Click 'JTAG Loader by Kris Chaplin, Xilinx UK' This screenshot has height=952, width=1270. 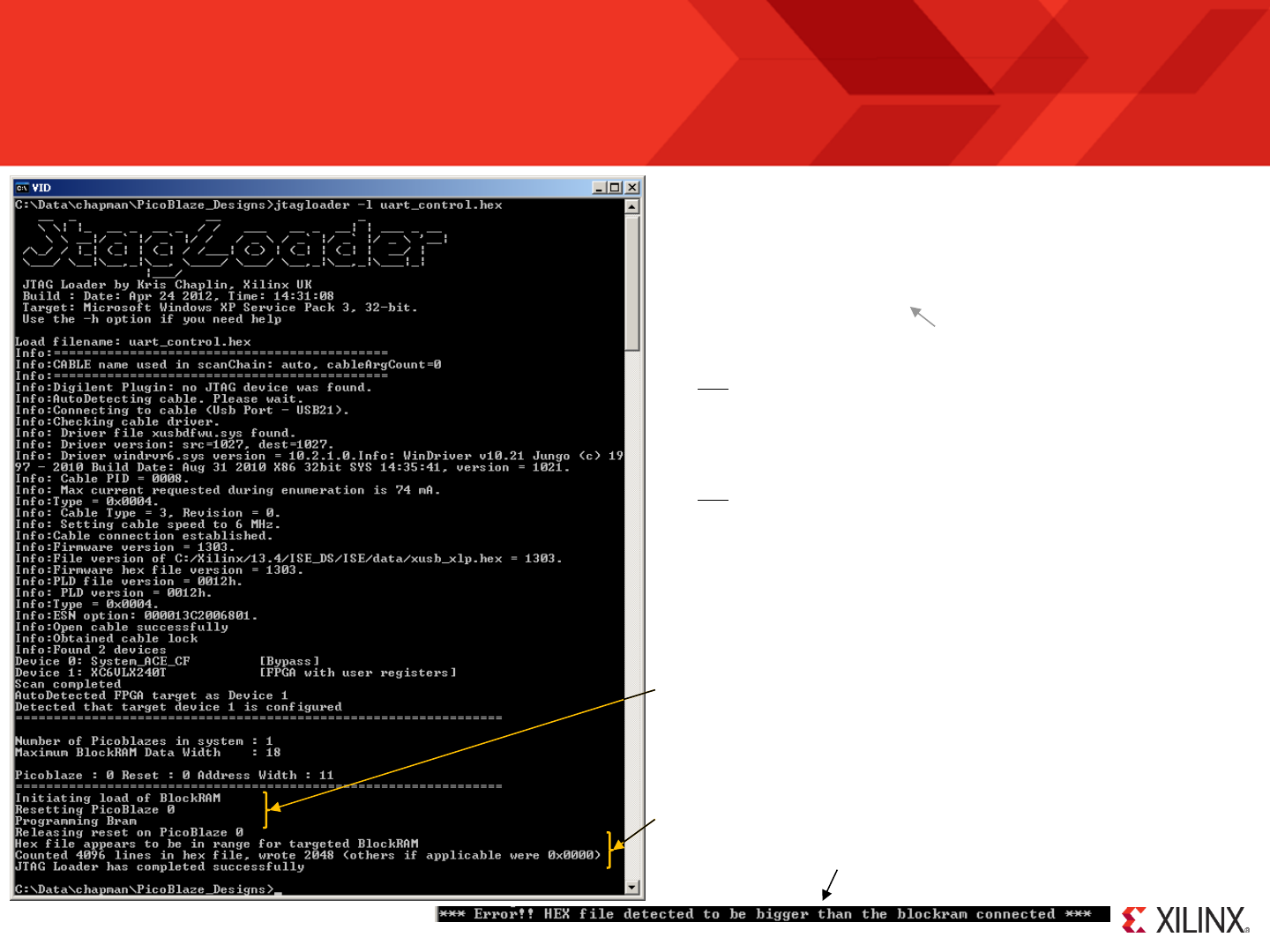pos(168,285)
